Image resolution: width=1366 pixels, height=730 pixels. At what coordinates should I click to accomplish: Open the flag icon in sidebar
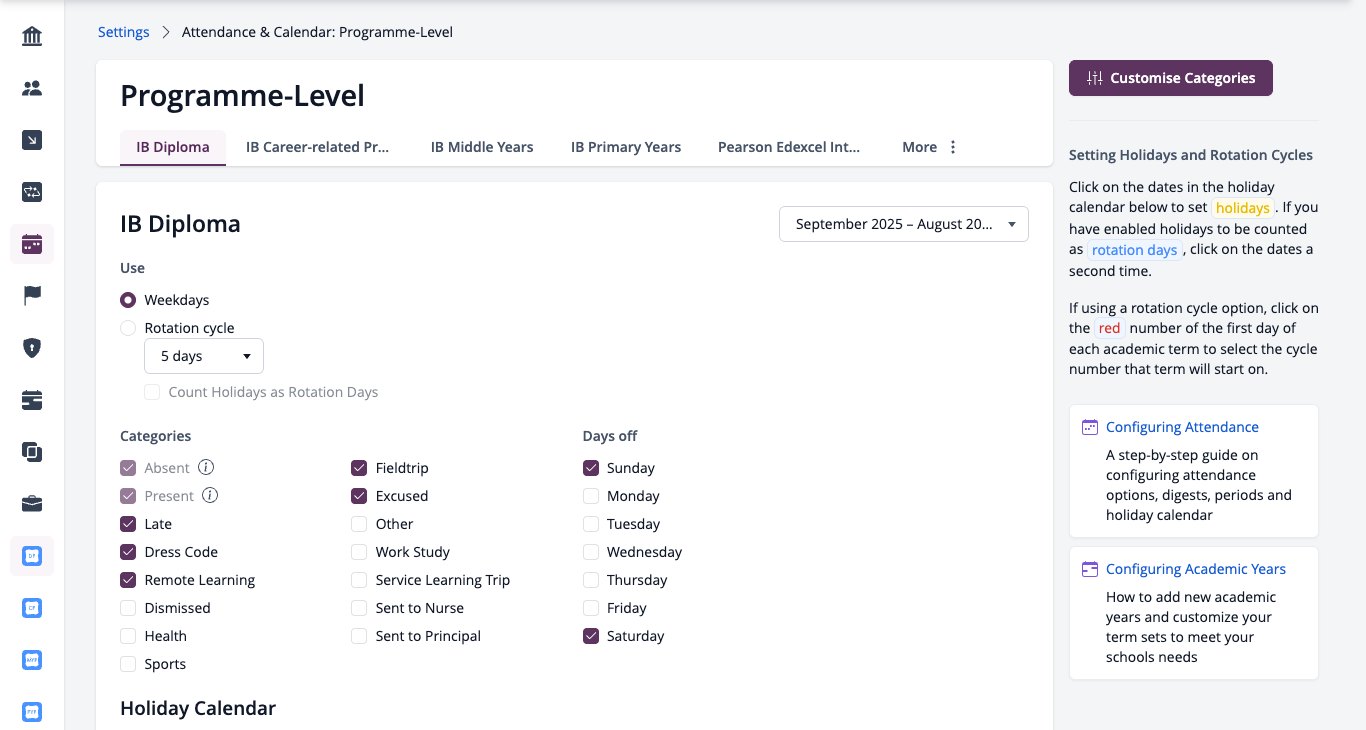pyautogui.click(x=32, y=296)
